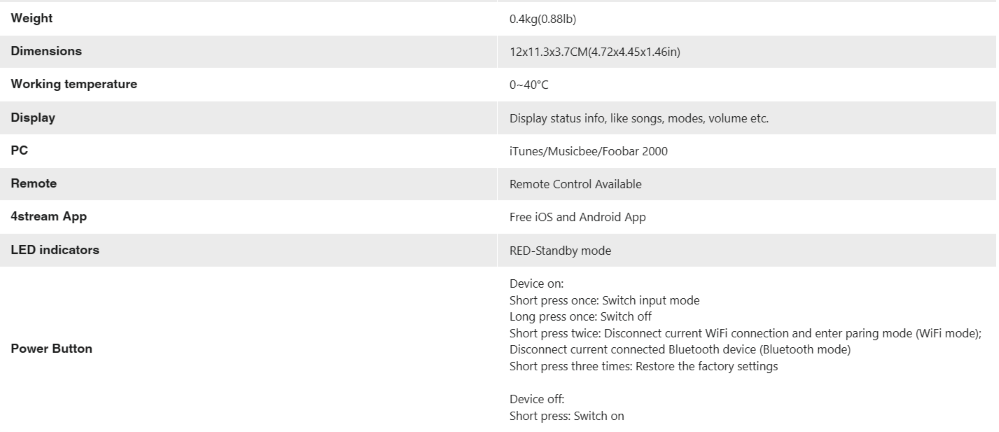Click the Display row label

(33, 118)
